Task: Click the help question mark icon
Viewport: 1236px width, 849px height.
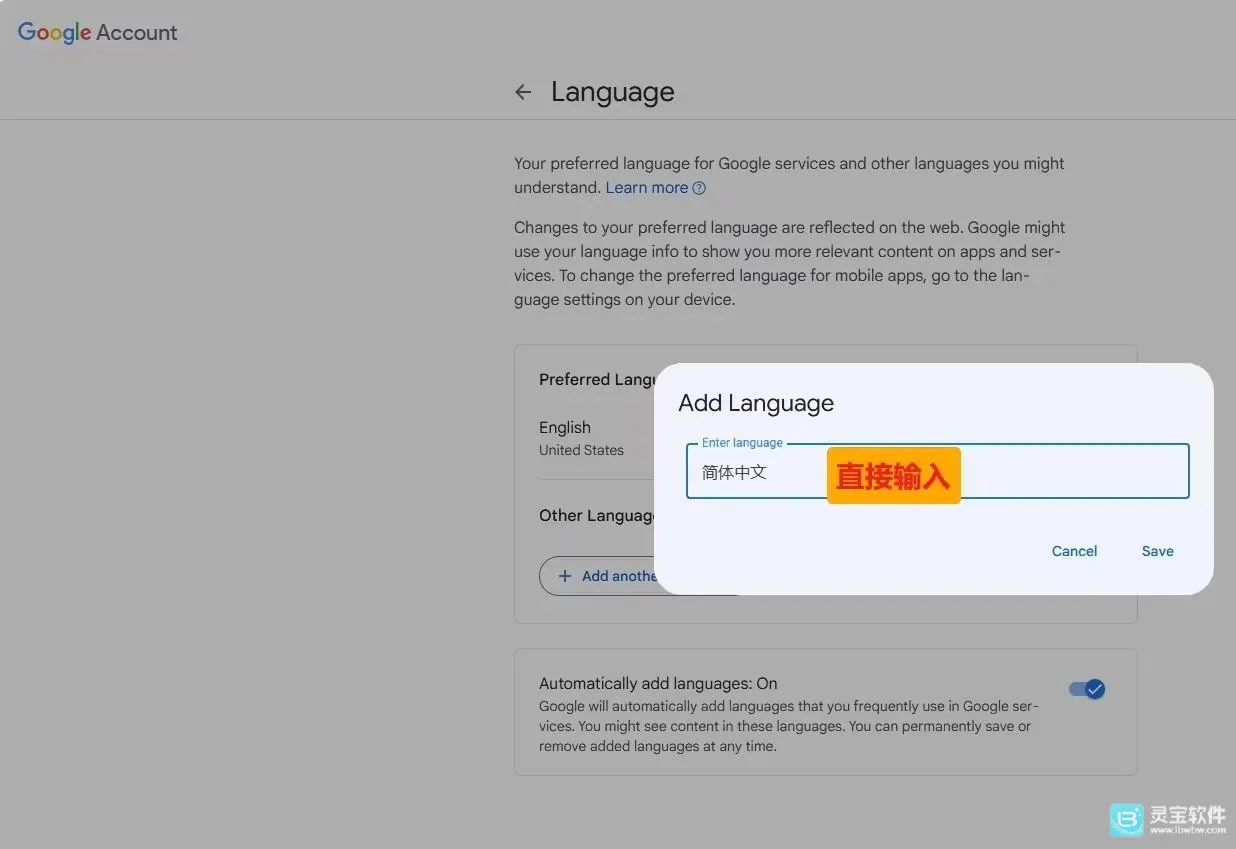Action: tap(699, 188)
